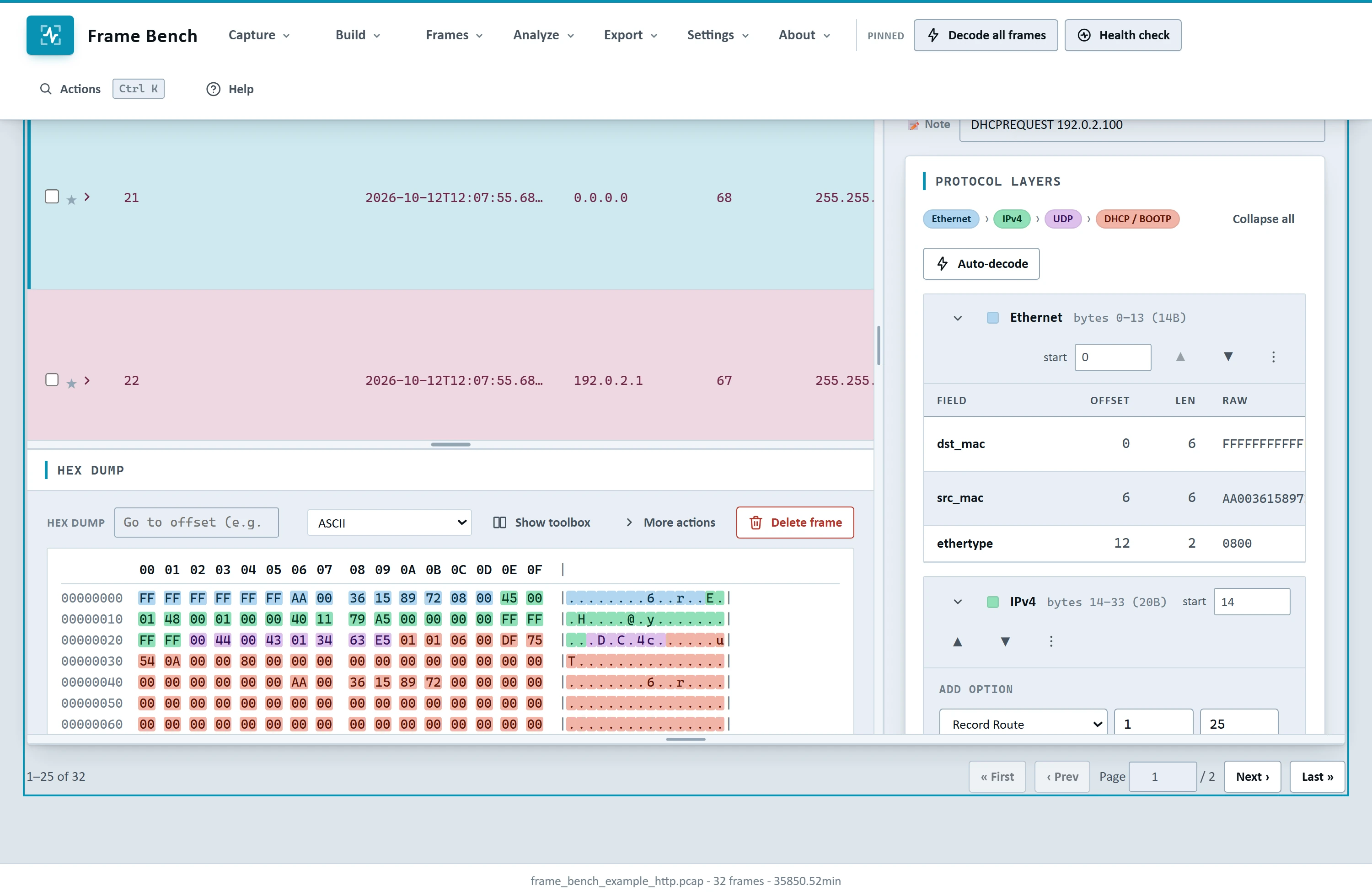Viewport: 1372px width, 896px height.
Task: Open the Settings menu
Action: (718, 35)
